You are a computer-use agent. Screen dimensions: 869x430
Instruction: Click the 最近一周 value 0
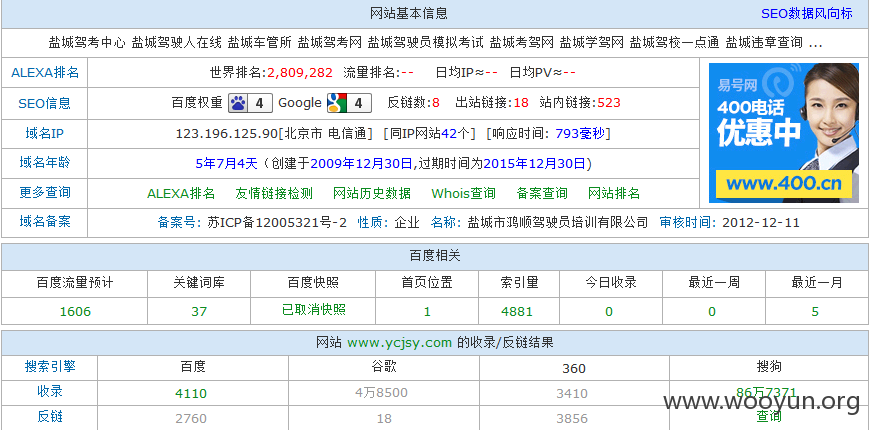pyautogui.click(x=712, y=311)
